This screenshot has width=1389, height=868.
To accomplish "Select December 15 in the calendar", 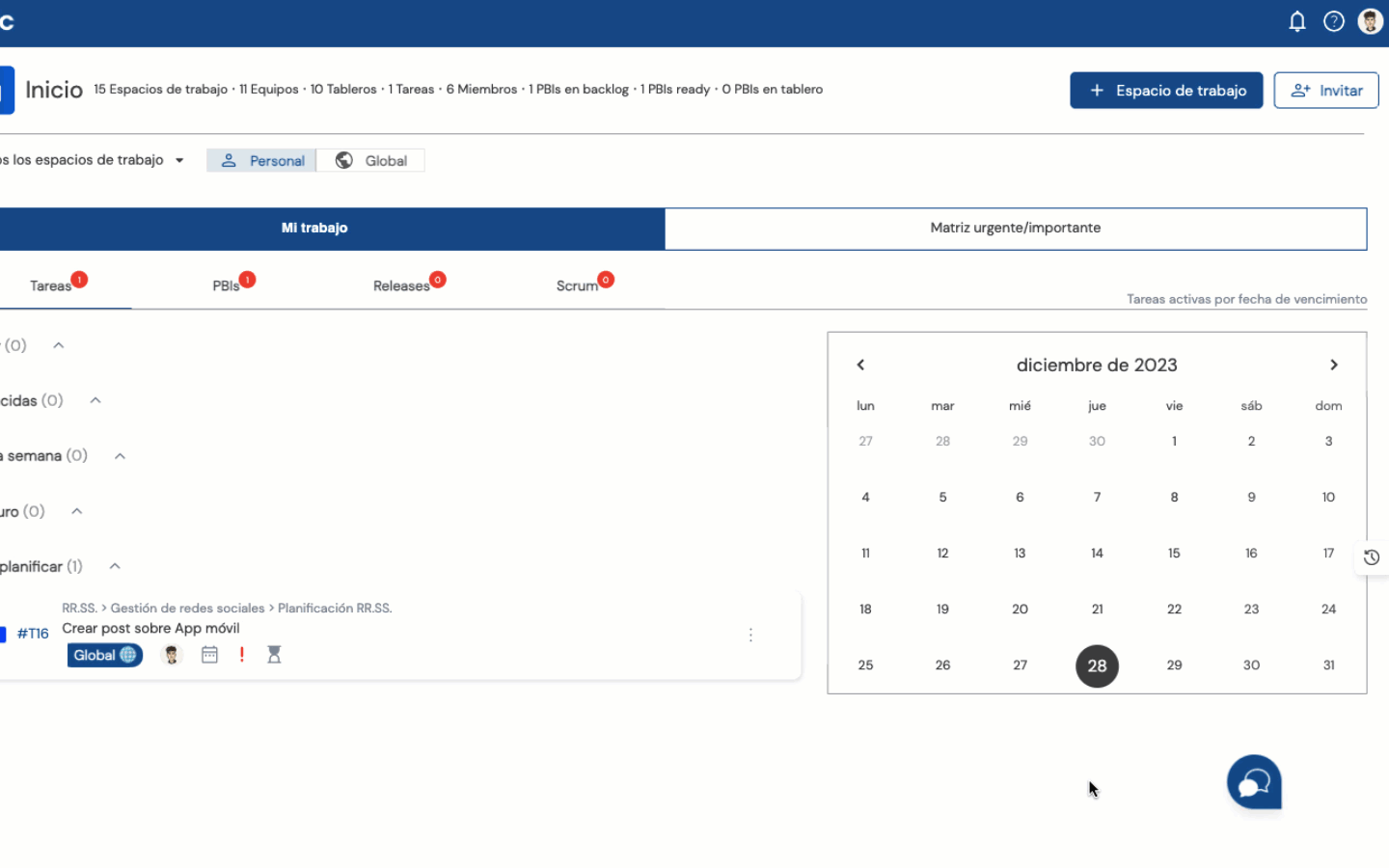I will pyautogui.click(x=1174, y=554).
